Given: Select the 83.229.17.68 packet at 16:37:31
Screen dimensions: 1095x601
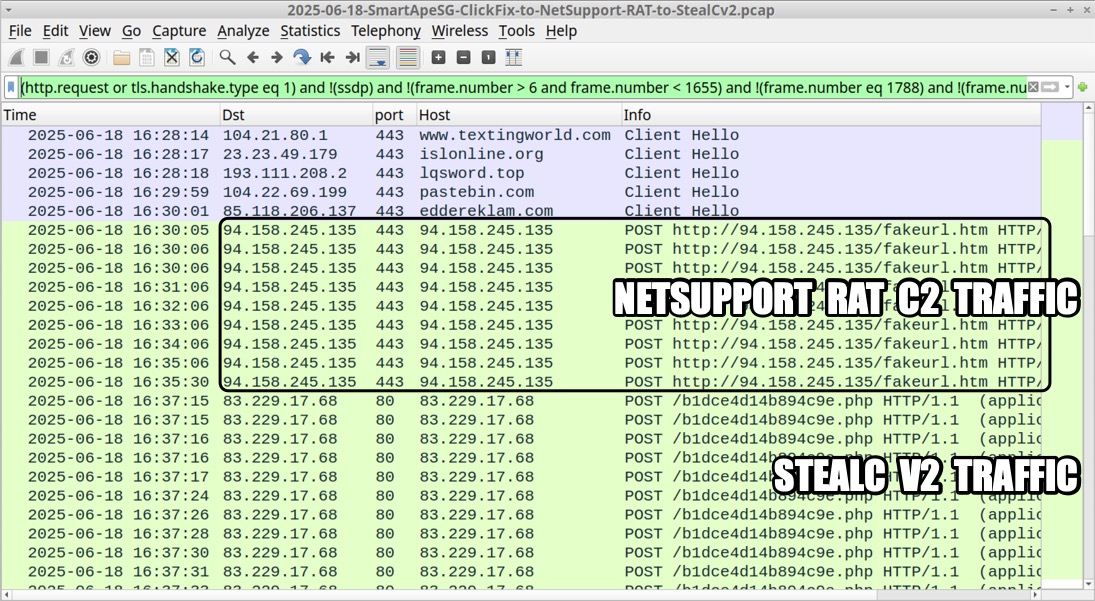Looking at the screenshot, I should pos(521,572).
